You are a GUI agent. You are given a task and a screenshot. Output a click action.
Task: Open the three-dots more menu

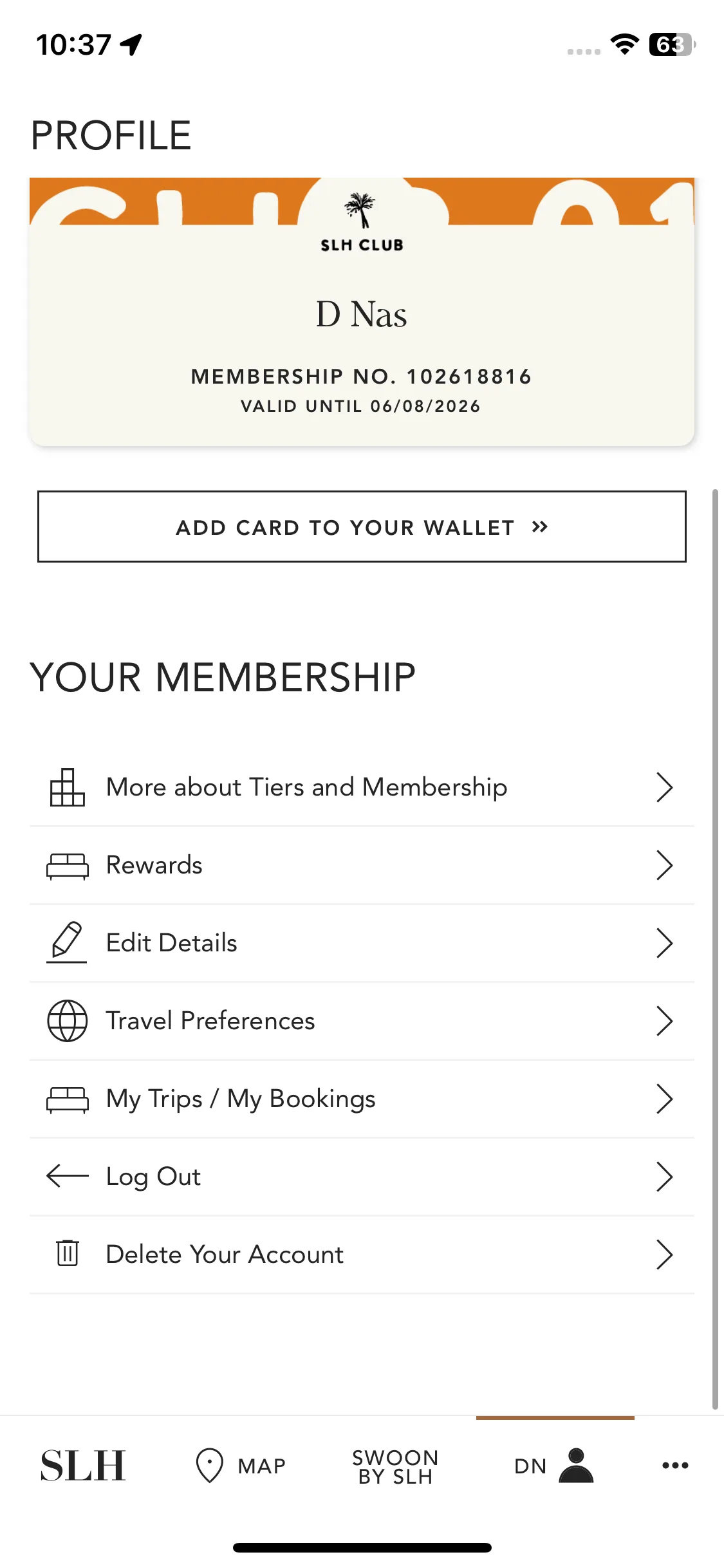tap(675, 1466)
